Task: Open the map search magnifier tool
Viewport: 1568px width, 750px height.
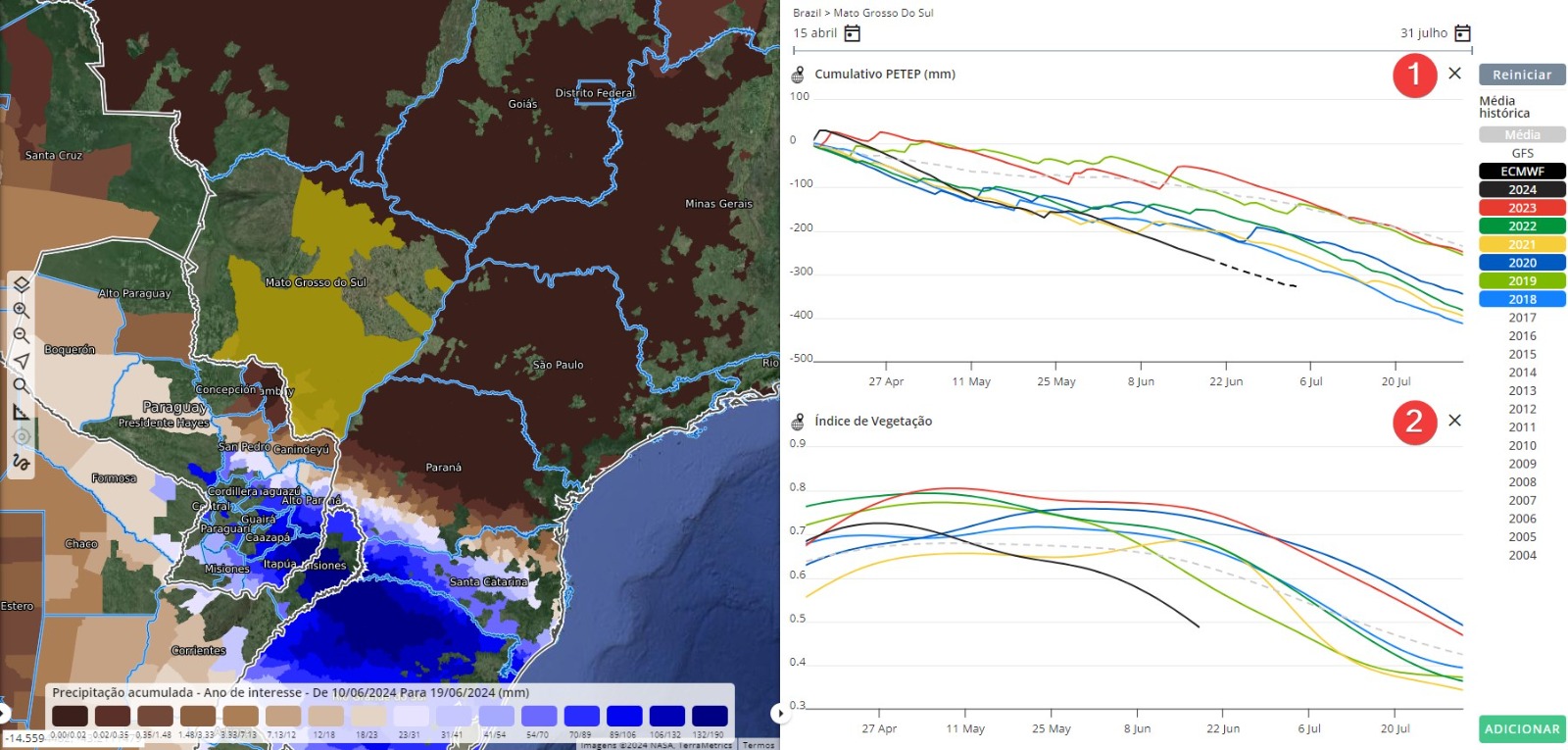Action: click(x=21, y=385)
